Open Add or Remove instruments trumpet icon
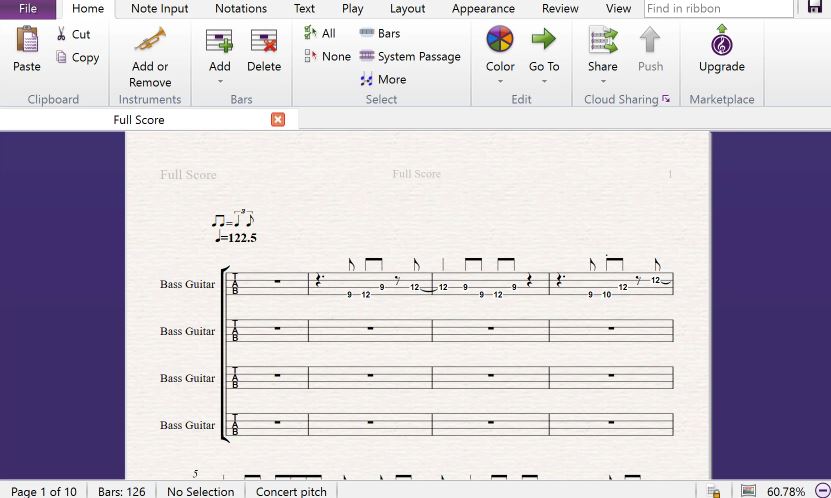 150,40
